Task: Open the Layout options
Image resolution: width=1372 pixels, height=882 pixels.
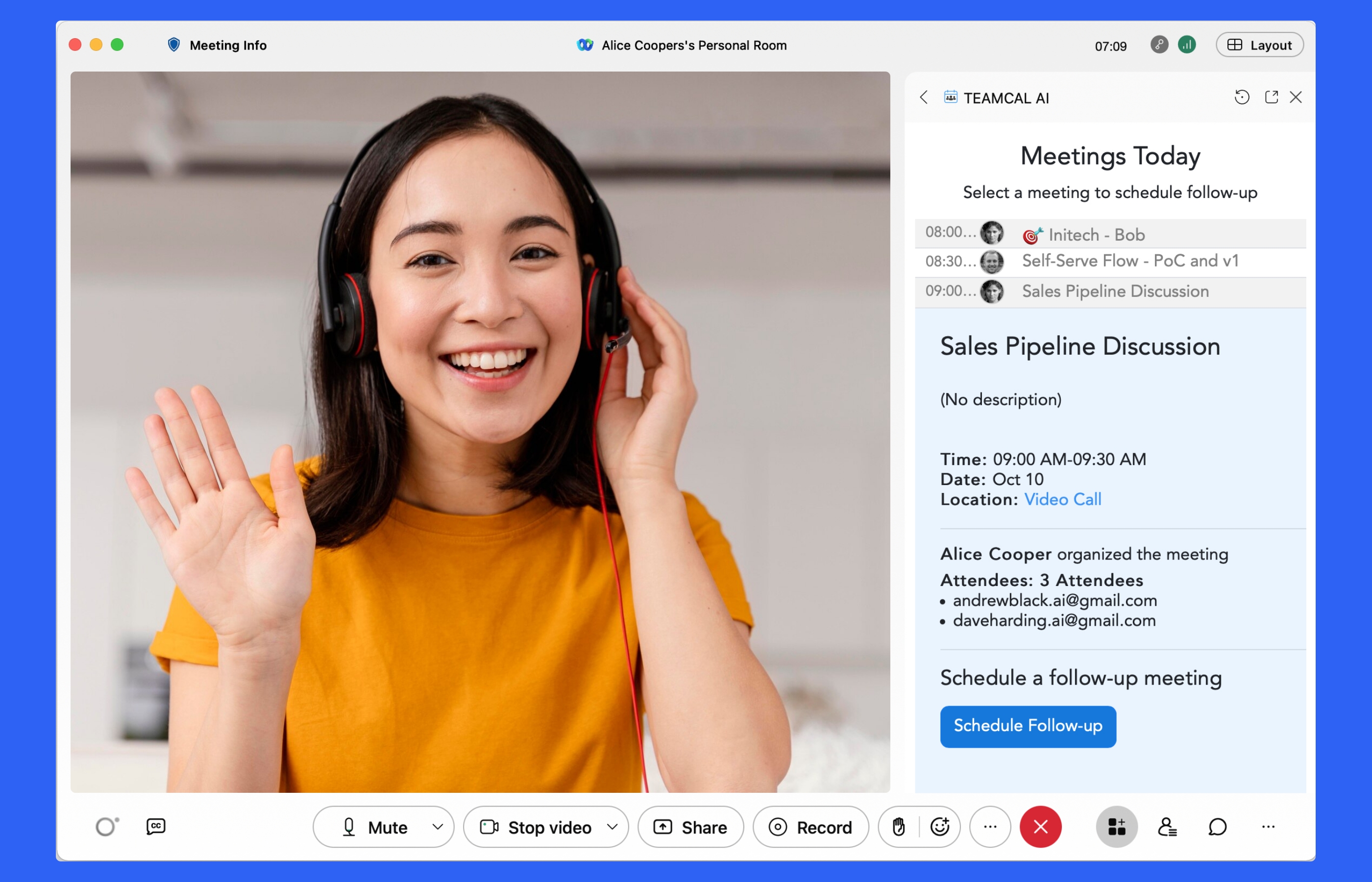Action: point(1259,45)
